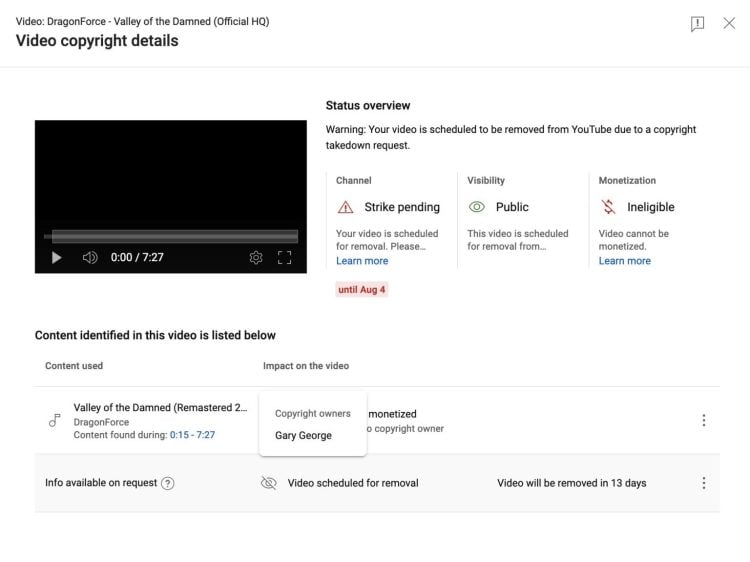The height and width of the screenshot is (562, 750).
Task: Click the video progress bar
Action: click(x=171, y=237)
